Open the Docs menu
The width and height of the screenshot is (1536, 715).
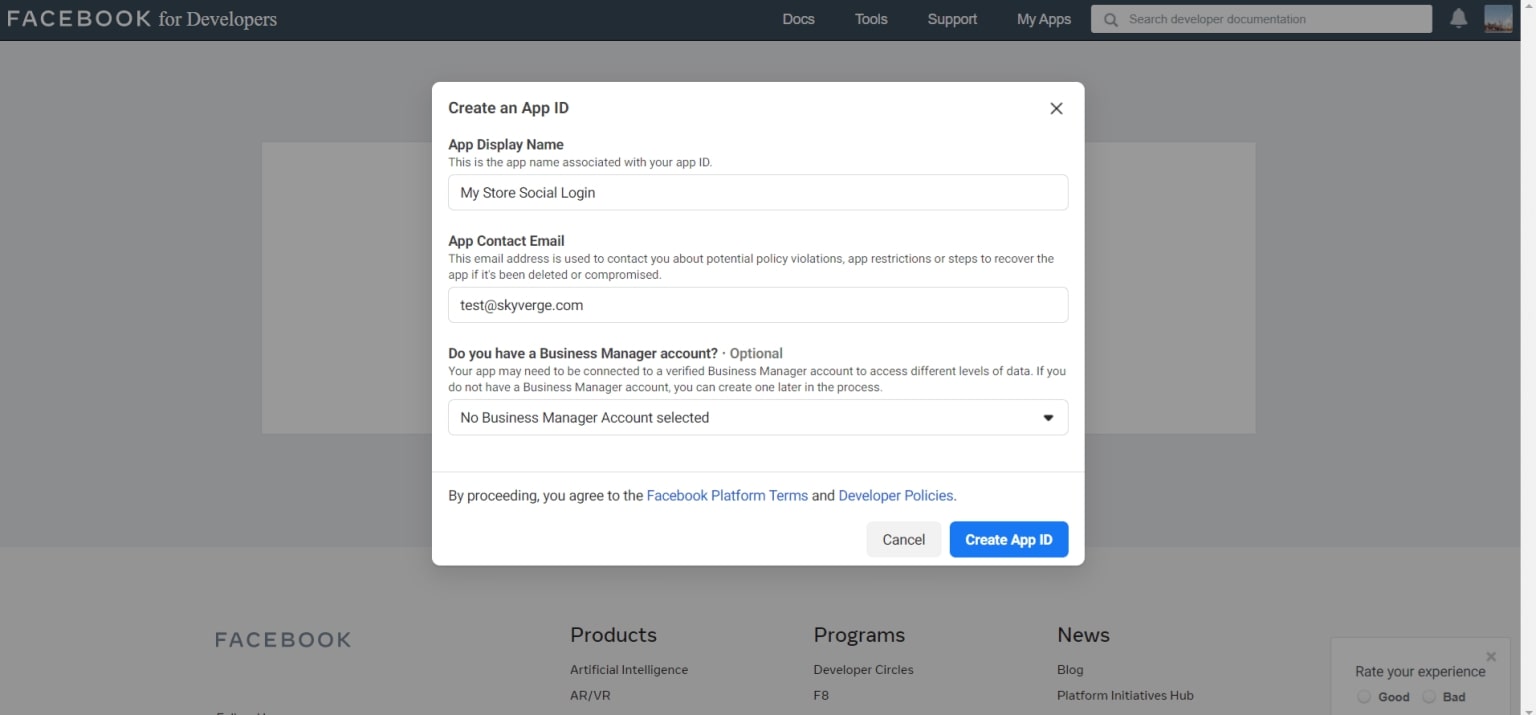[x=798, y=19]
